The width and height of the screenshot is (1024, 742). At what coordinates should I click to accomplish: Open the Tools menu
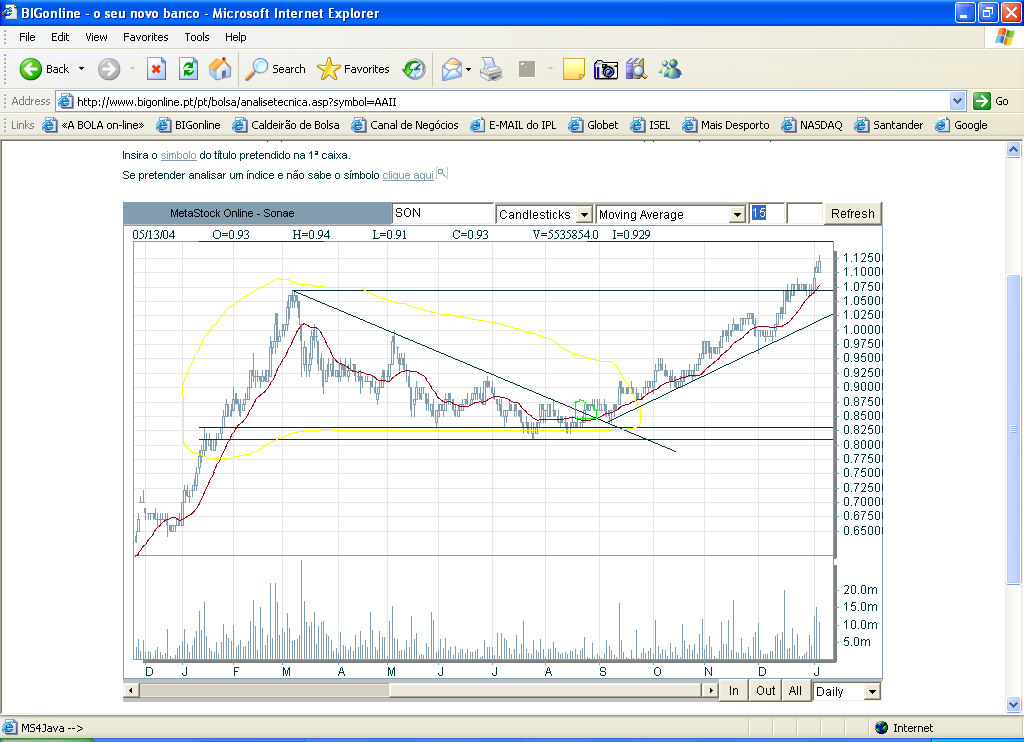(x=197, y=37)
